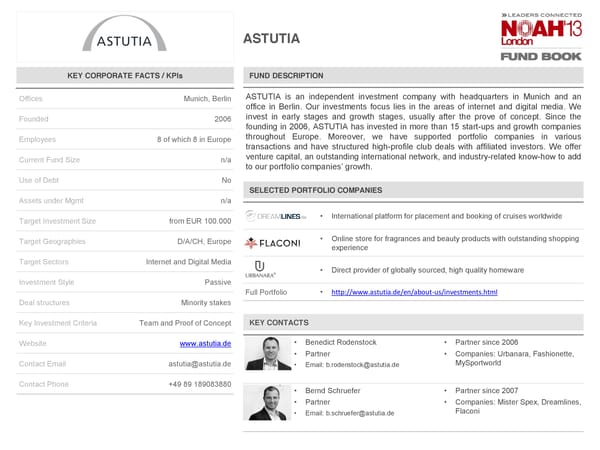Click b.schruefer@astutia.de email address

point(350,413)
